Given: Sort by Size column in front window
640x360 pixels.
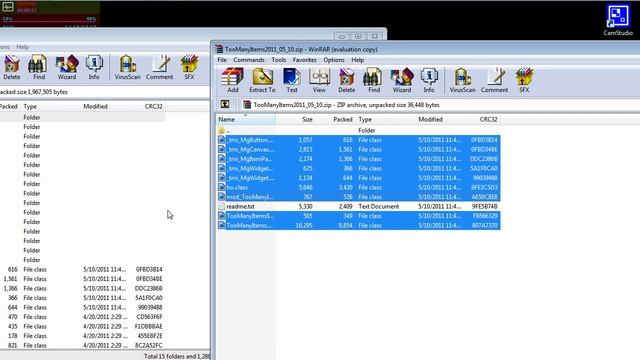Looking at the screenshot, I should (296, 119).
